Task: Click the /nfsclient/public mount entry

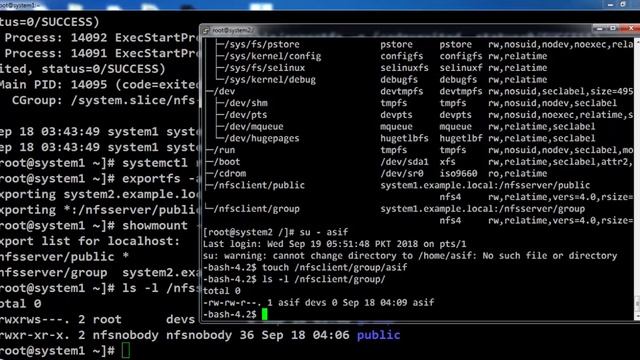Action: [259, 185]
